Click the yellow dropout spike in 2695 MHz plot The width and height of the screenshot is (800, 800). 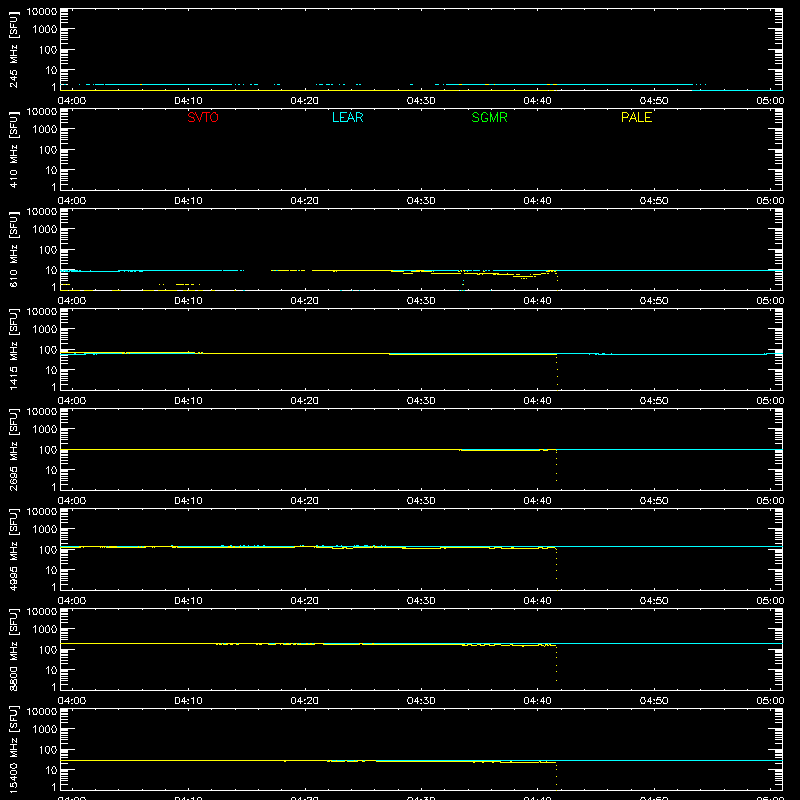(x=557, y=466)
